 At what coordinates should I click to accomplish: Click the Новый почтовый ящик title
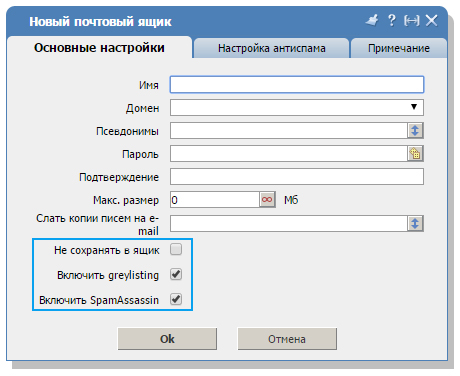coord(100,22)
